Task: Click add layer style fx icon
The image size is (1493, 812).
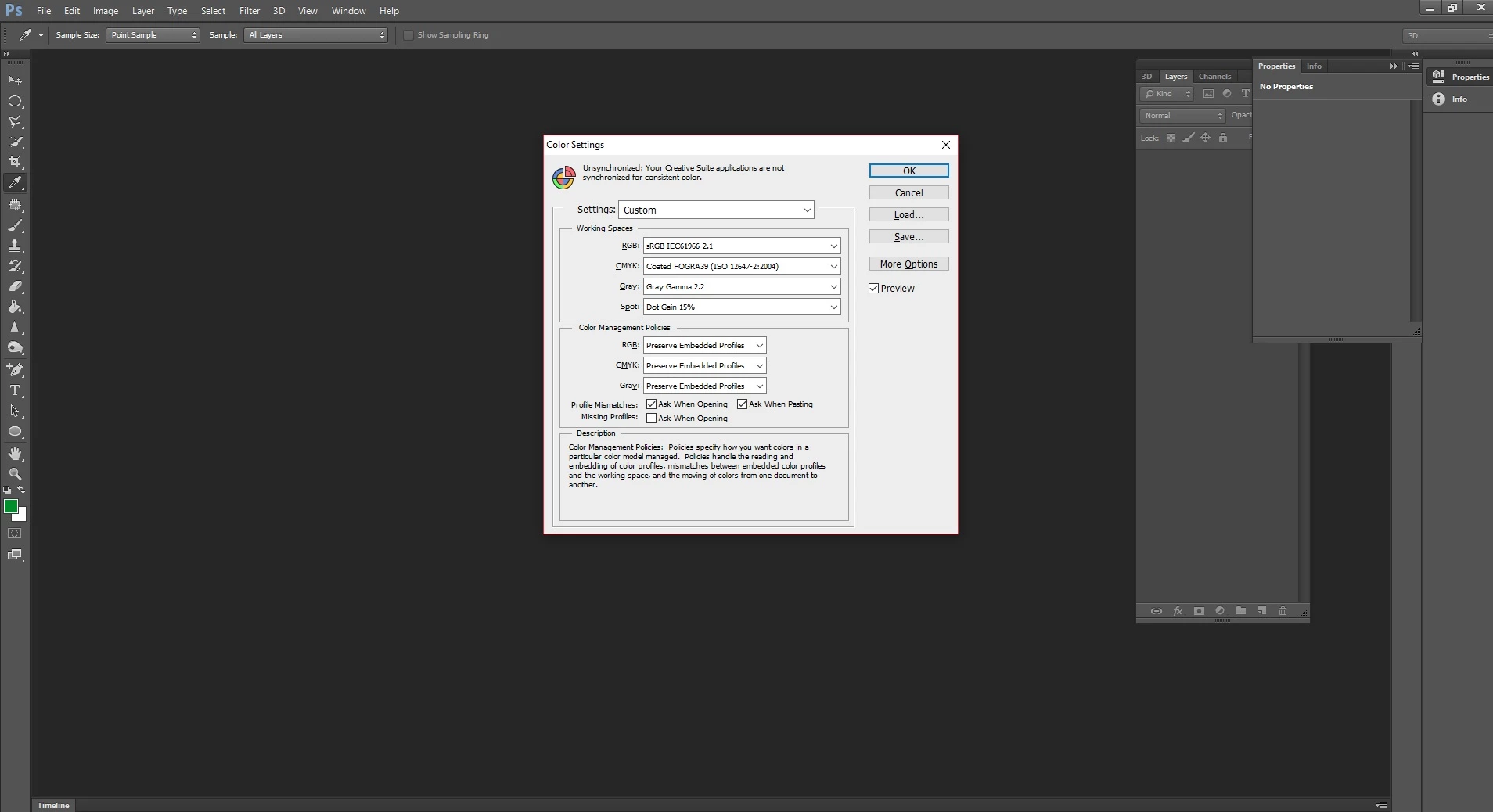Action: tap(1178, 611)
